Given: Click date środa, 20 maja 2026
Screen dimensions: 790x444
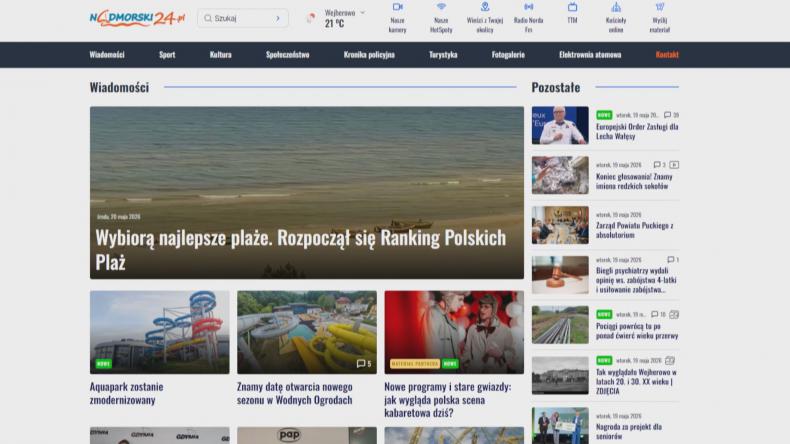Looking at the screenshot, I should tap(118, 217).
